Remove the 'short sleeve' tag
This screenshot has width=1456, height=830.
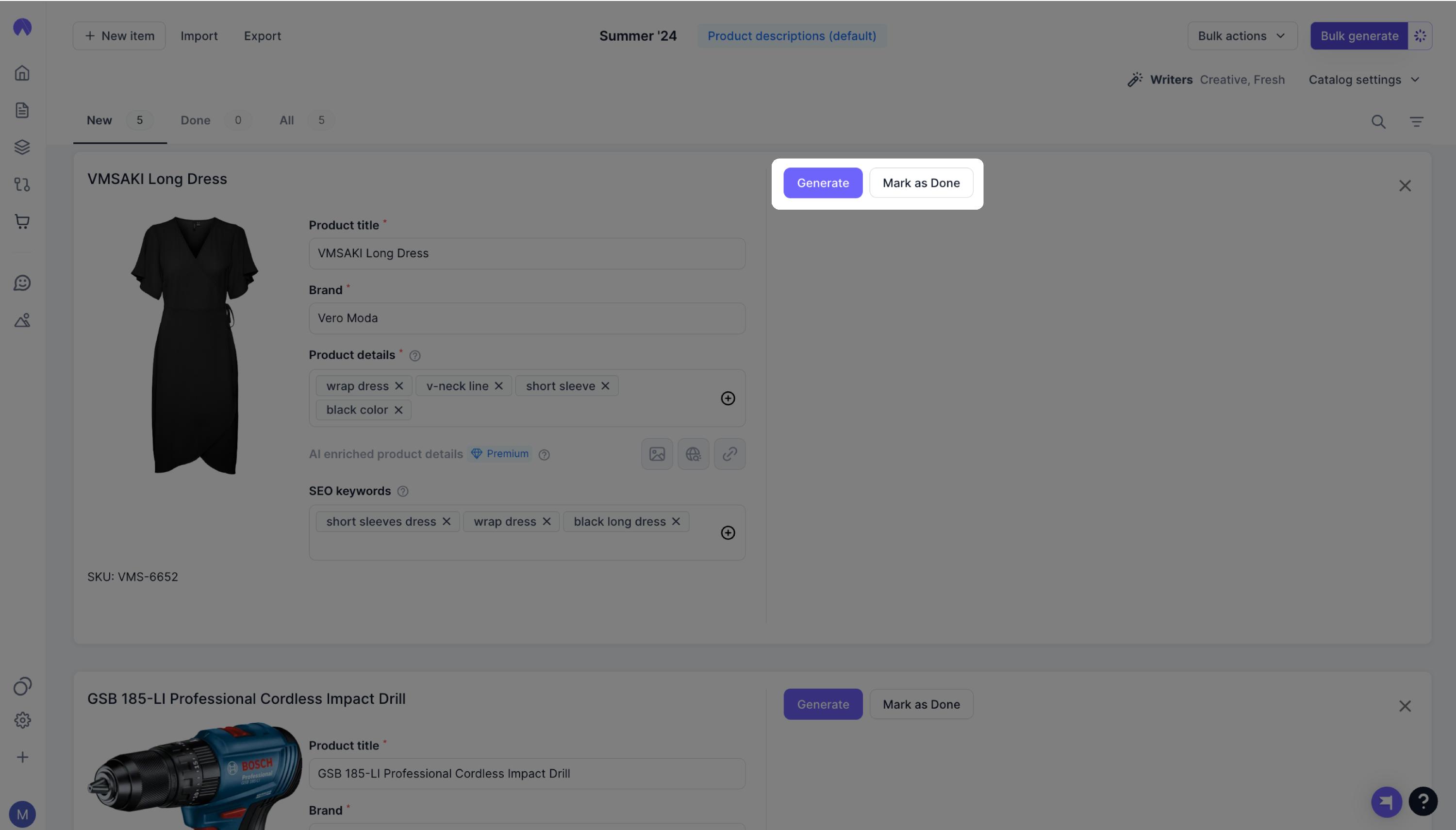605,386
